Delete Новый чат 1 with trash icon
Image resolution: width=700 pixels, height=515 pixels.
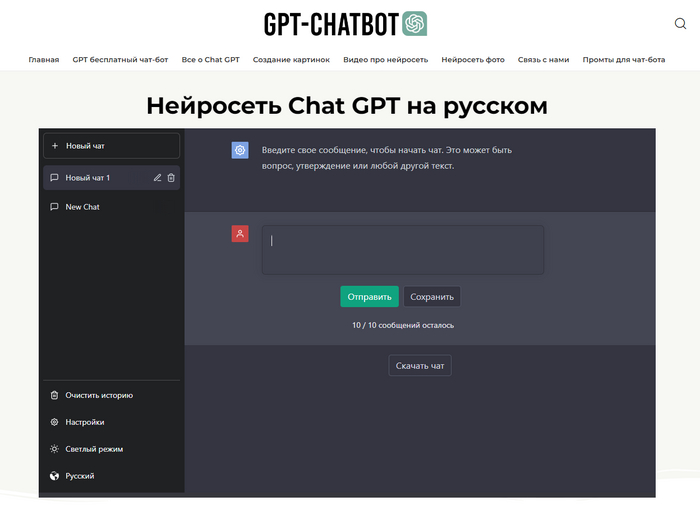(171, 178)
